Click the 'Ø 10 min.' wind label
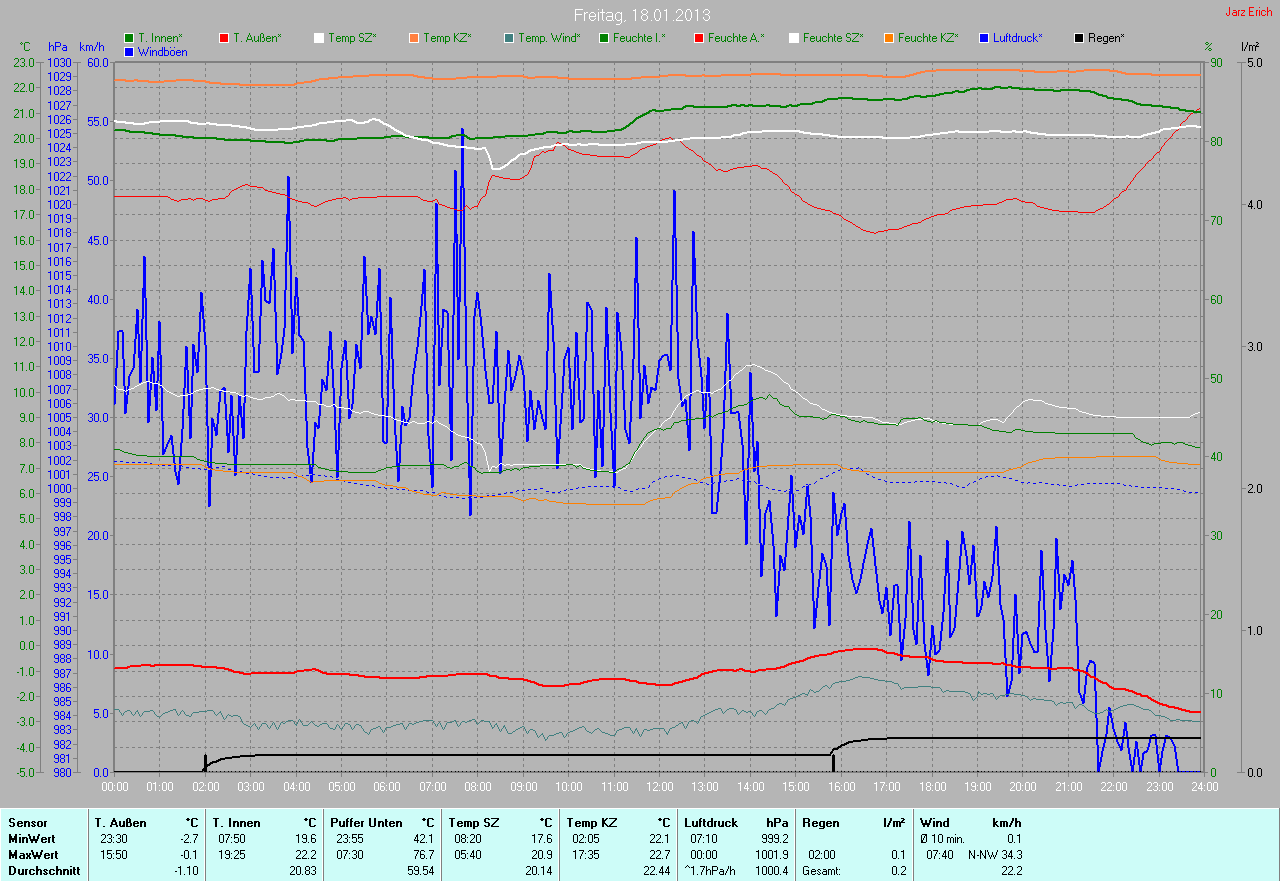Image resolution: width=1280 pixels, height=881 pixels. tap(943, 838)
